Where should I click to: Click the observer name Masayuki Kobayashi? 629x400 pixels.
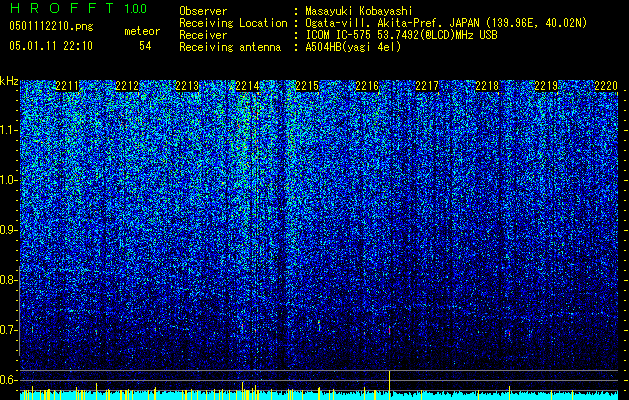(359, 11)
